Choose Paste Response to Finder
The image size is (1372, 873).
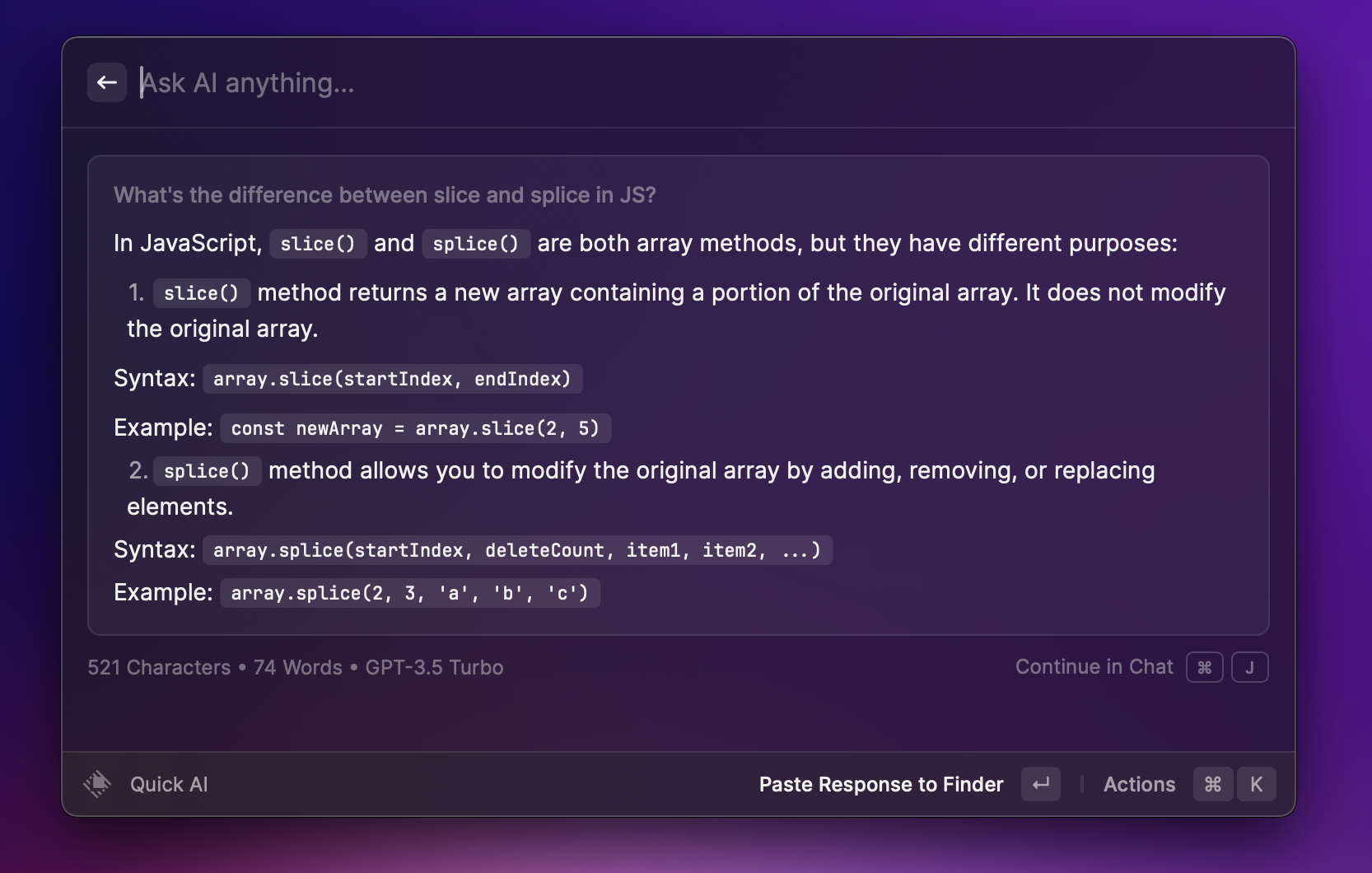[x=880, y=784]
